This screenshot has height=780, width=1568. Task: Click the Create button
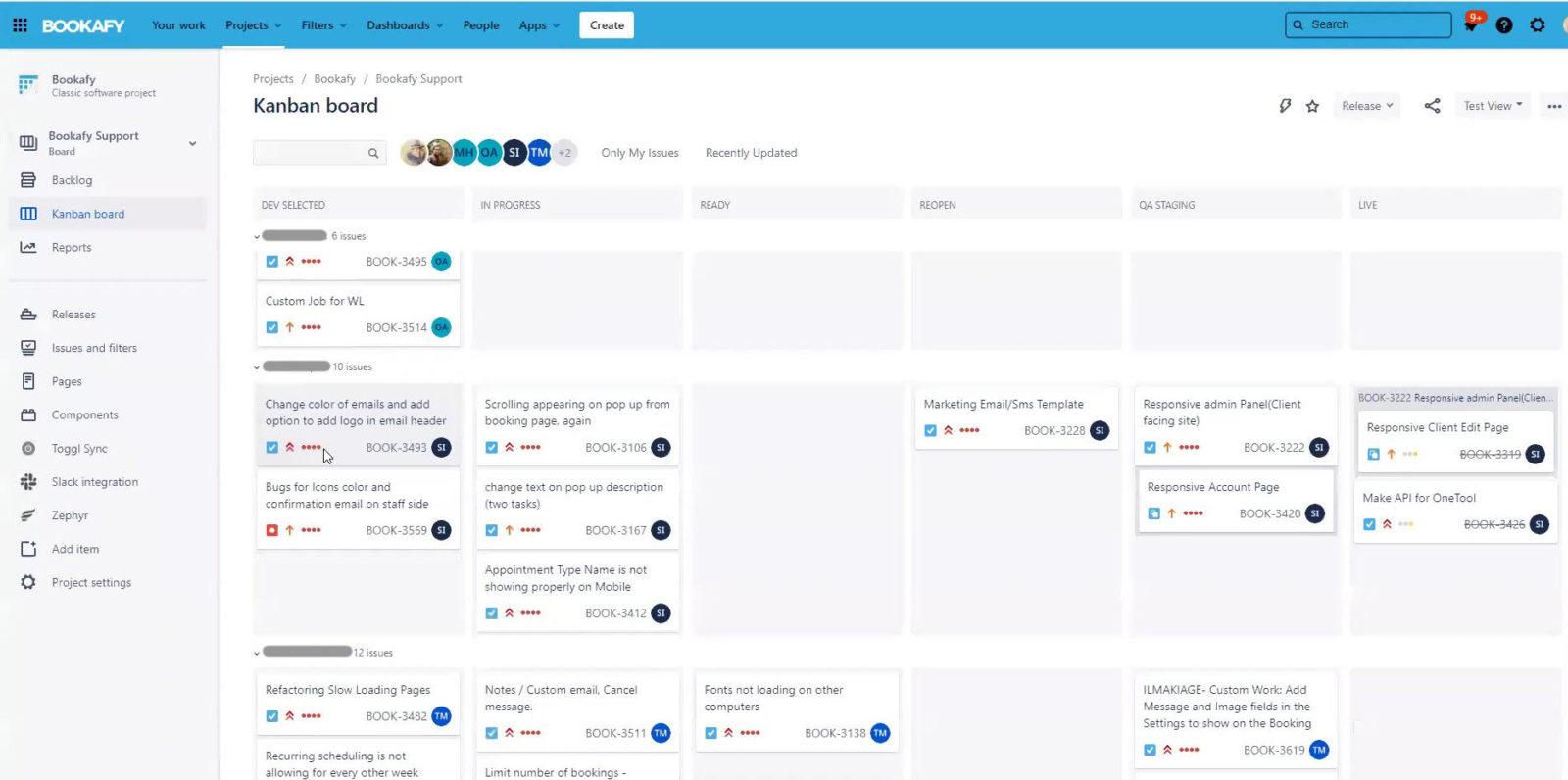607,25
